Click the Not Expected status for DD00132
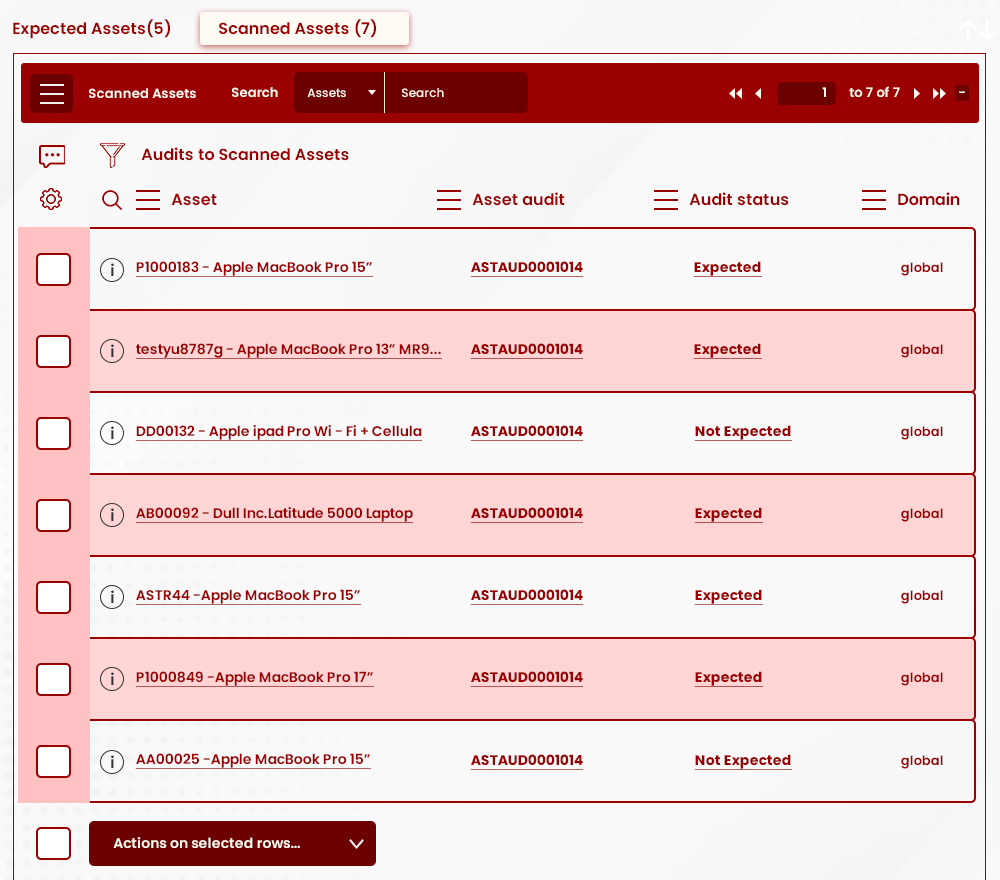The height and width of the screenshot is (880, 1000). tap(742, 431)
